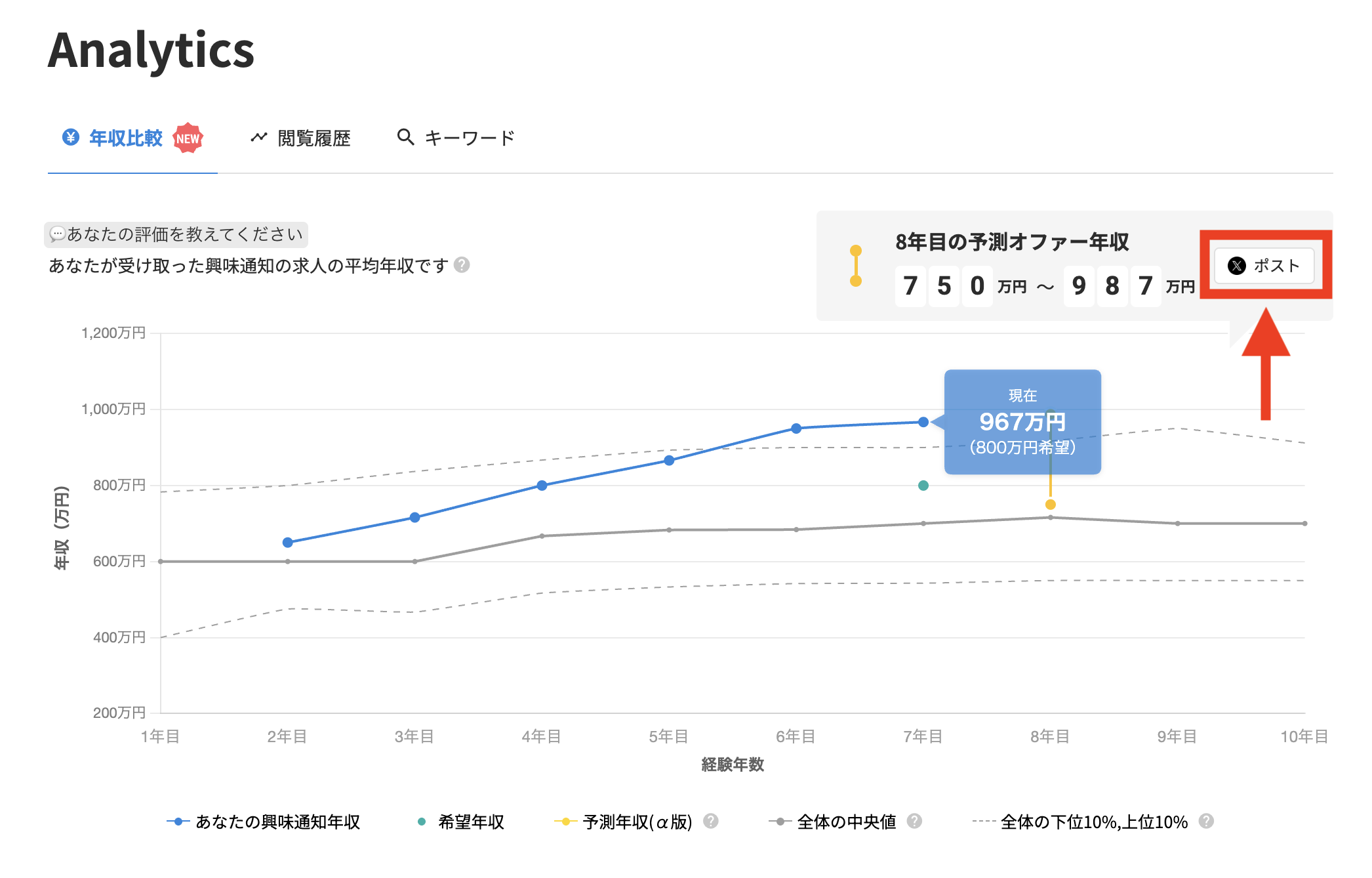This screenshot has height=878, width=1372.
Task: Click あなたの評価を教えてください feedback button
Action: coord(176,234)
